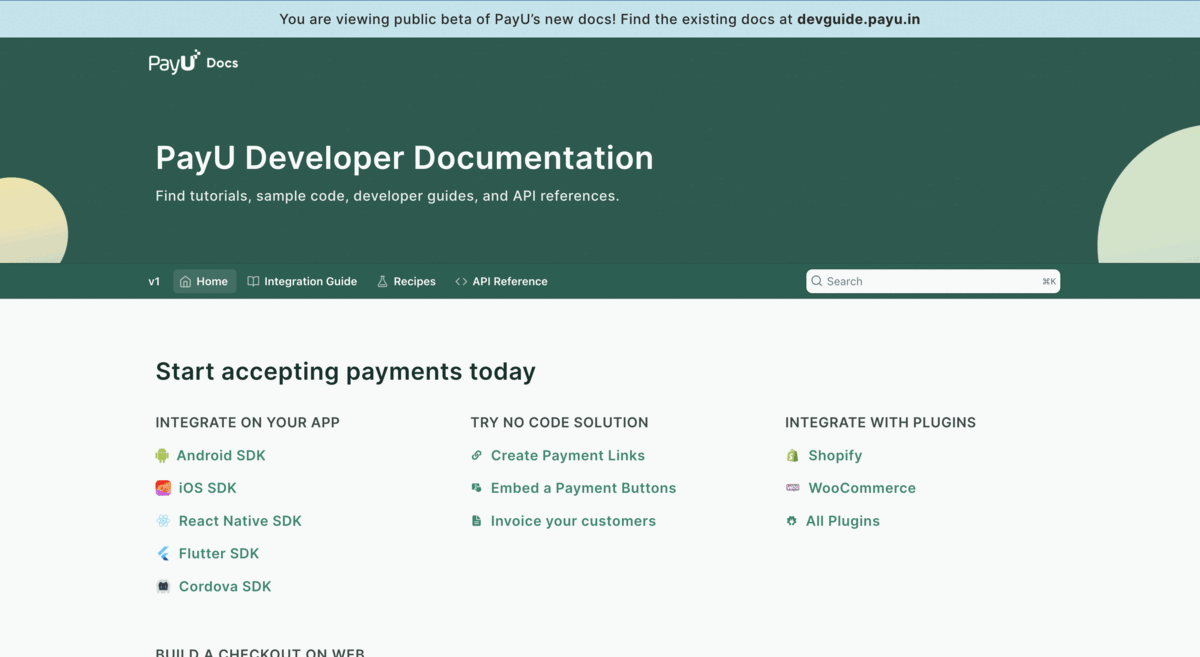
Task: Click the chain link icon beside Create Payment Links
Action: pos(476,456)
